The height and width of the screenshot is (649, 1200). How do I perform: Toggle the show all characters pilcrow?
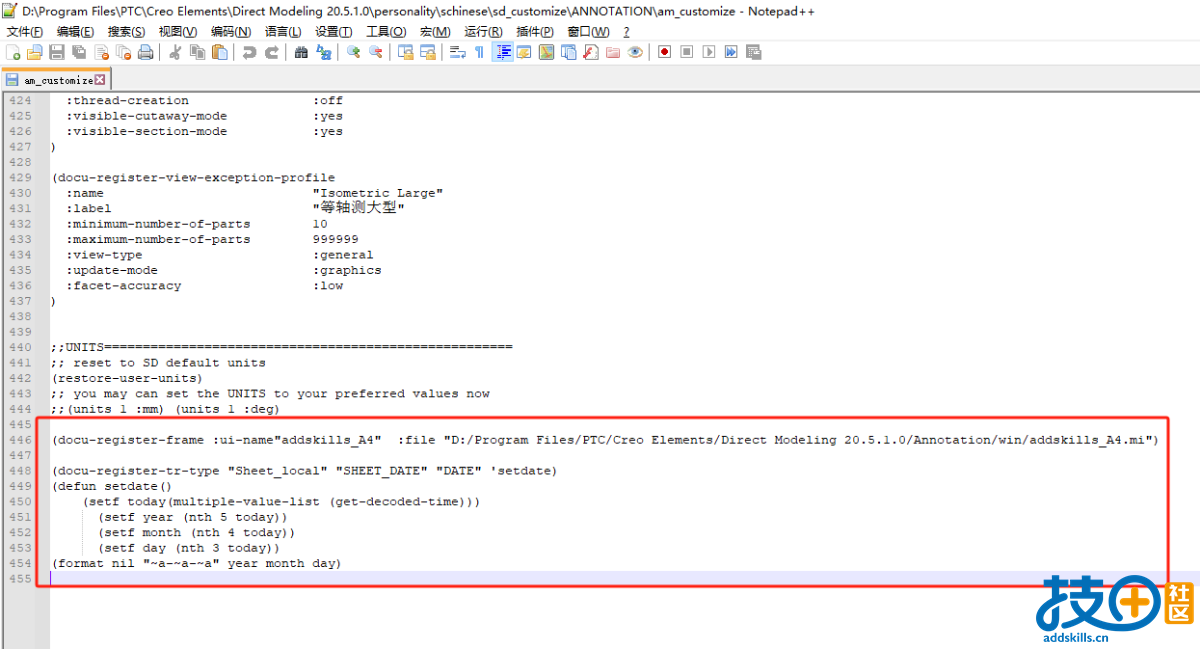(479, 52)
